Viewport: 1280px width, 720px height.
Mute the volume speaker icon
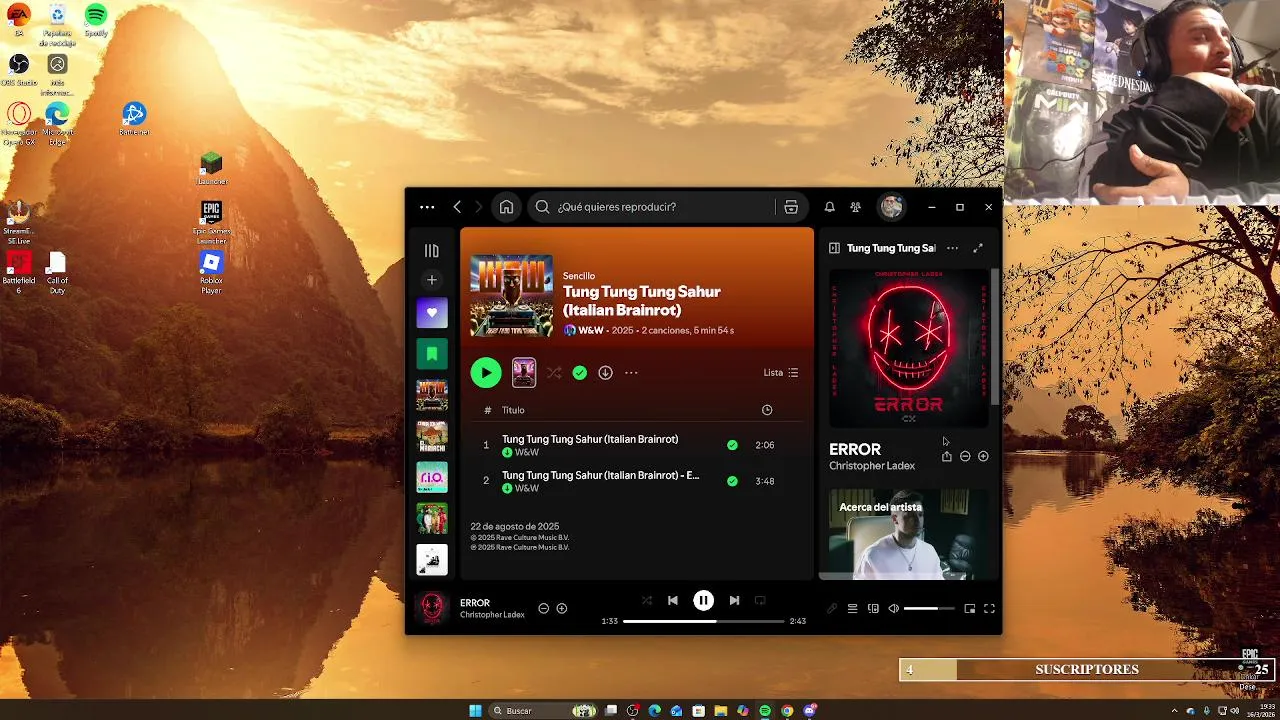[x=894, y=608]
